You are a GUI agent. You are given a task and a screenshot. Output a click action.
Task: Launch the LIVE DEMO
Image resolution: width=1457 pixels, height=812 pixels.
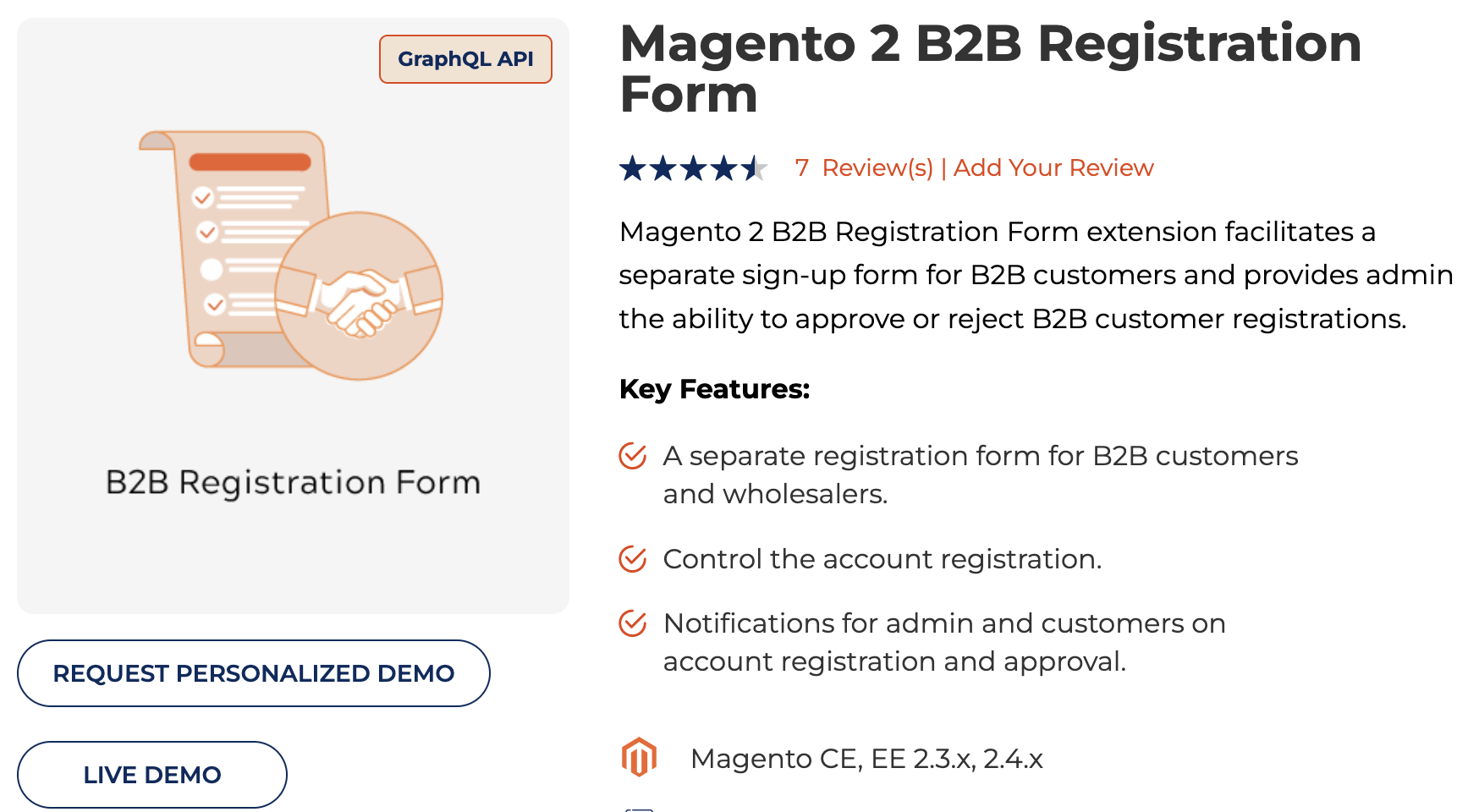pyautogui.click(x=151, y=774)
